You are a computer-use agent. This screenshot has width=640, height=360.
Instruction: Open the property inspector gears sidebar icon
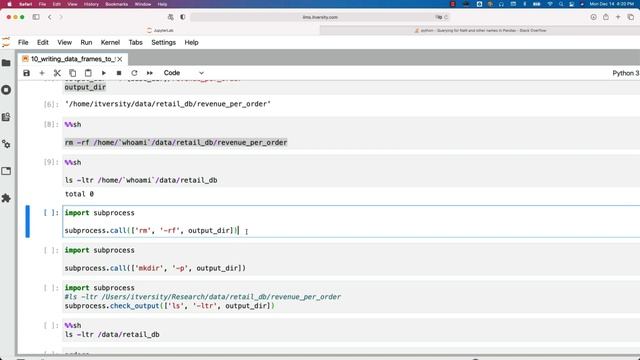[6, 144]
